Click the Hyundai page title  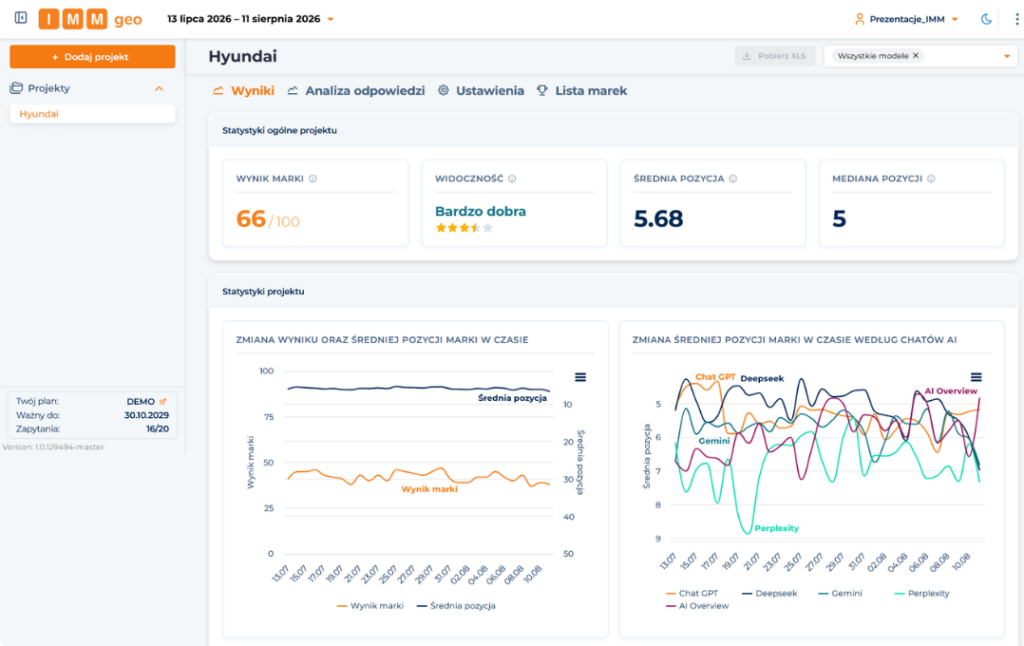pyautogui.click(x=243, y=56)
